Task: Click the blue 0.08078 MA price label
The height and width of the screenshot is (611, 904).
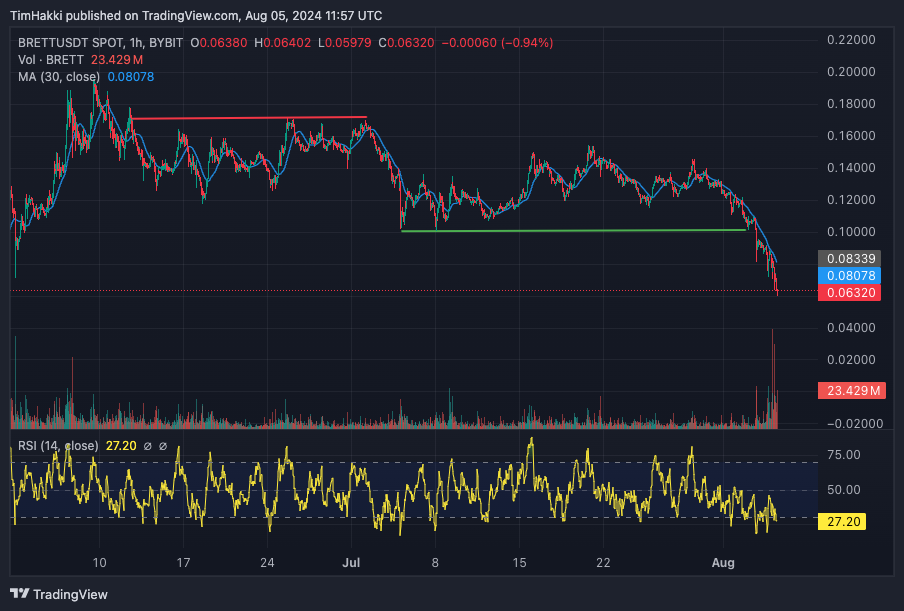Action: point(850,275)
